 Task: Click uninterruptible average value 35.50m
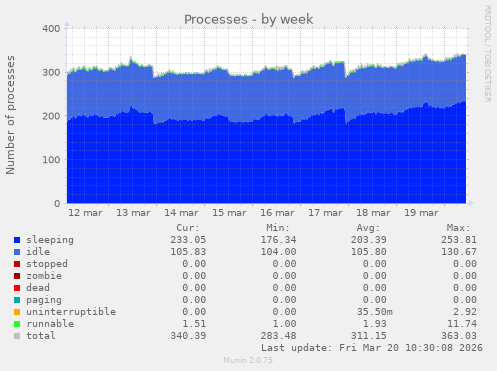click(375, 312)
